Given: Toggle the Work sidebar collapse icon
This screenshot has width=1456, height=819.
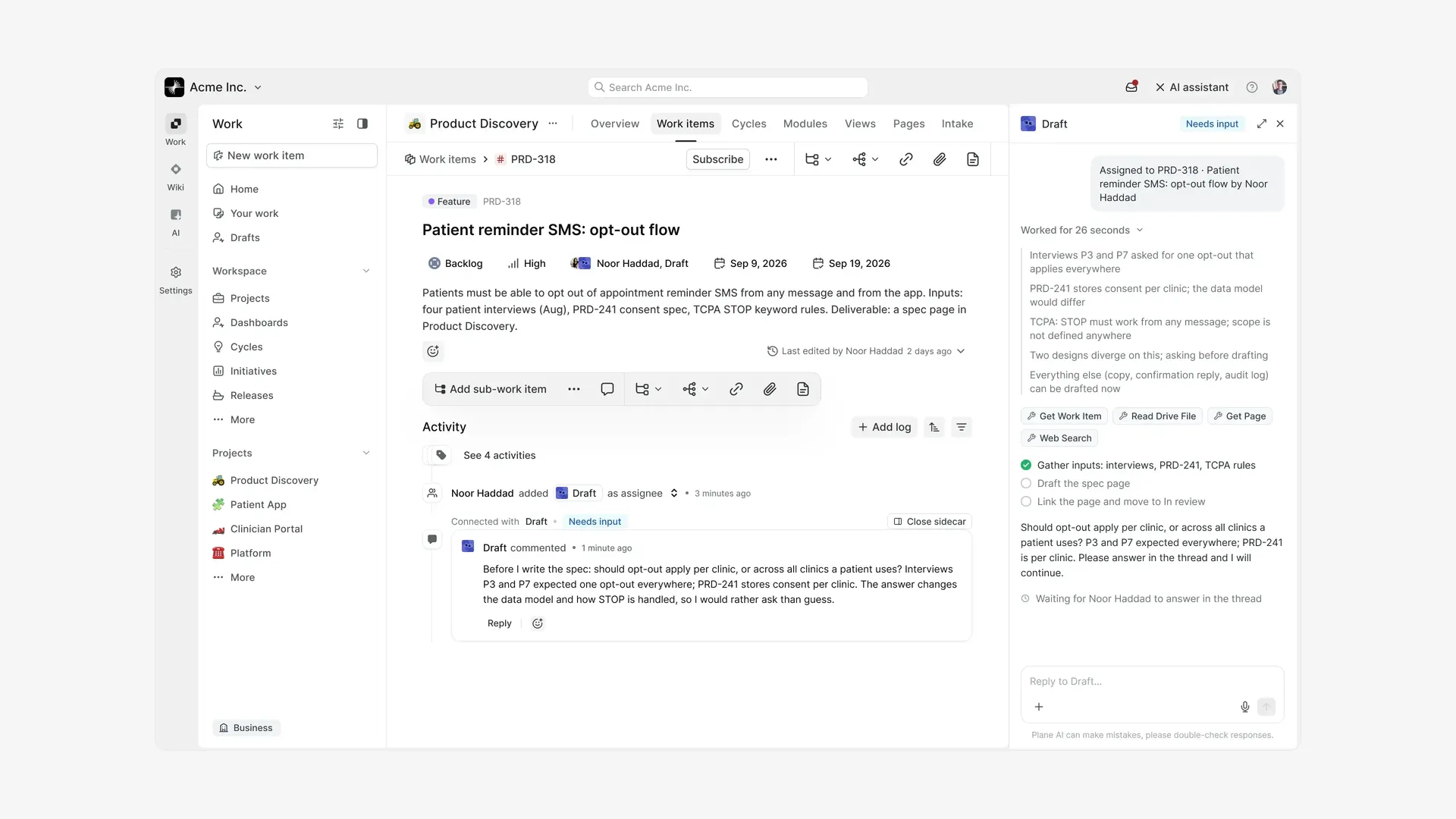Looking at the screenshot, I should point(362,124).
